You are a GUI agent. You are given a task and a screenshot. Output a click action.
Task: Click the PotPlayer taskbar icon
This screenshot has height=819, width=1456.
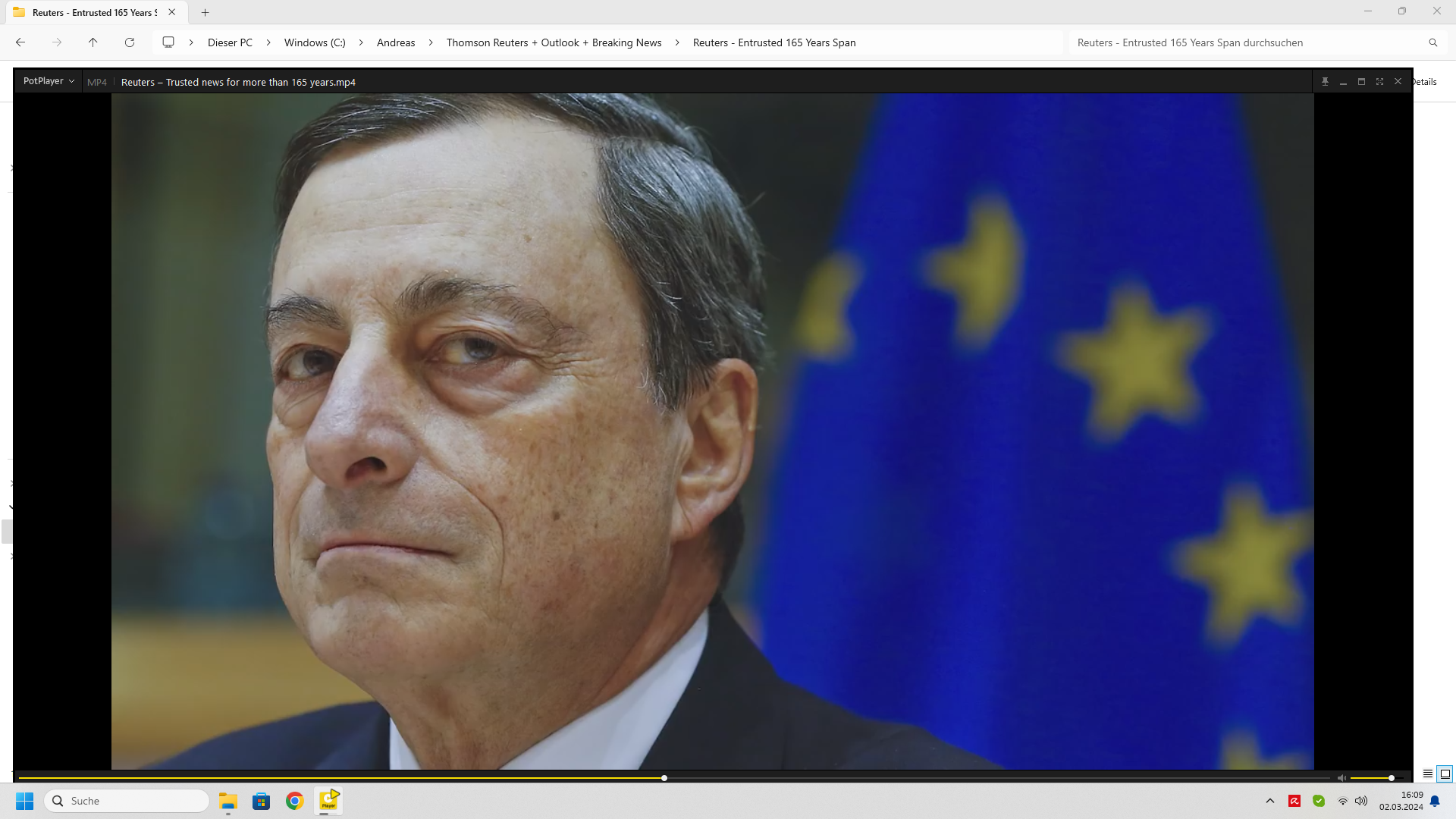tap(329, 801)
